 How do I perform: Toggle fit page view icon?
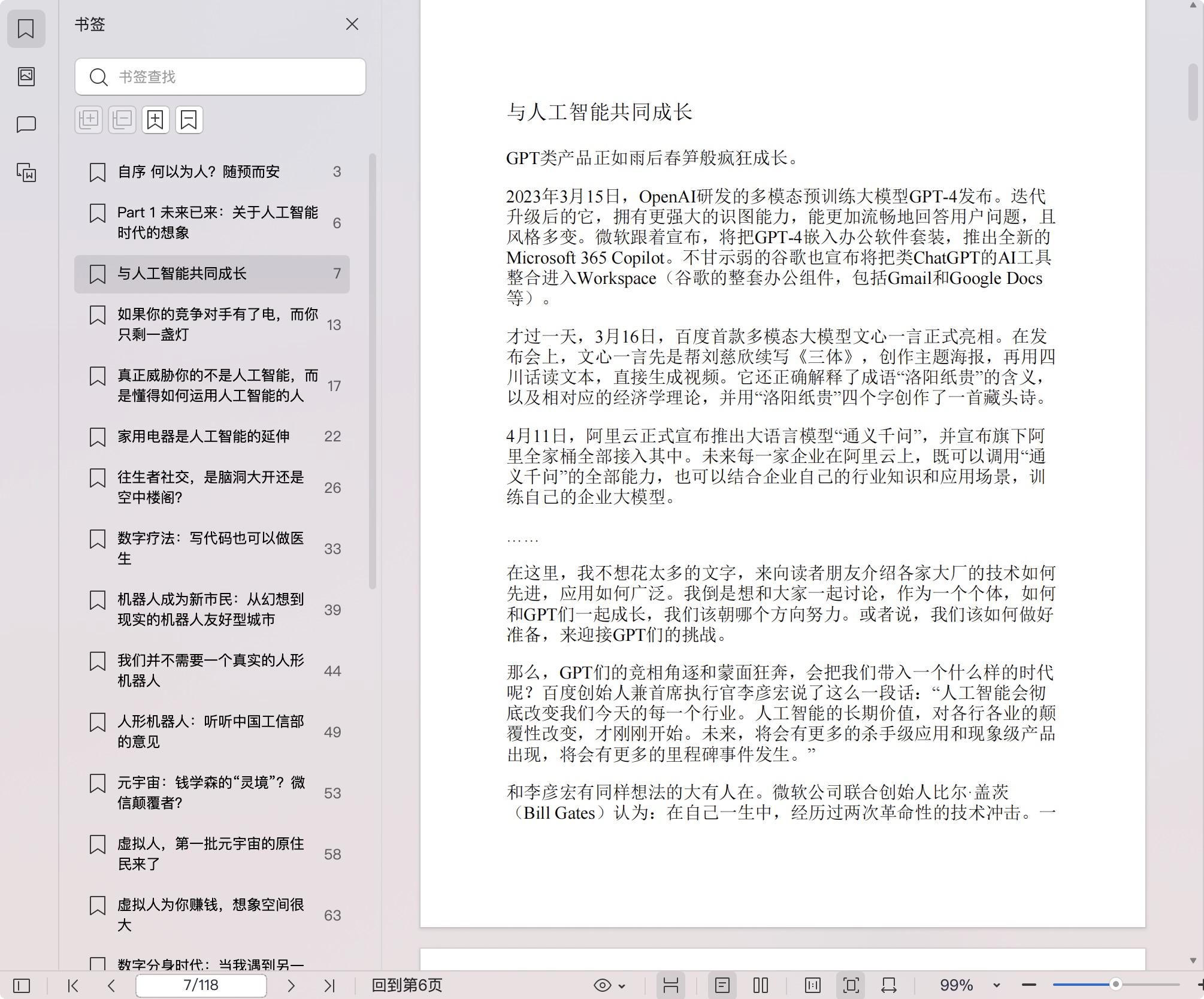point(851,985)
